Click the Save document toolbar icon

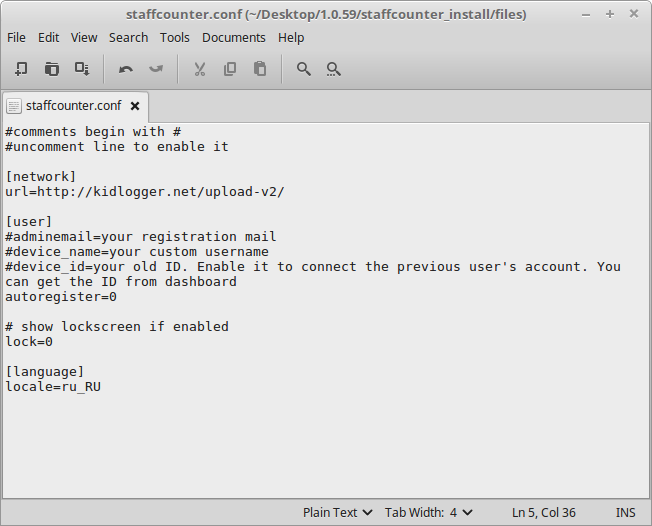coord(82,69)
